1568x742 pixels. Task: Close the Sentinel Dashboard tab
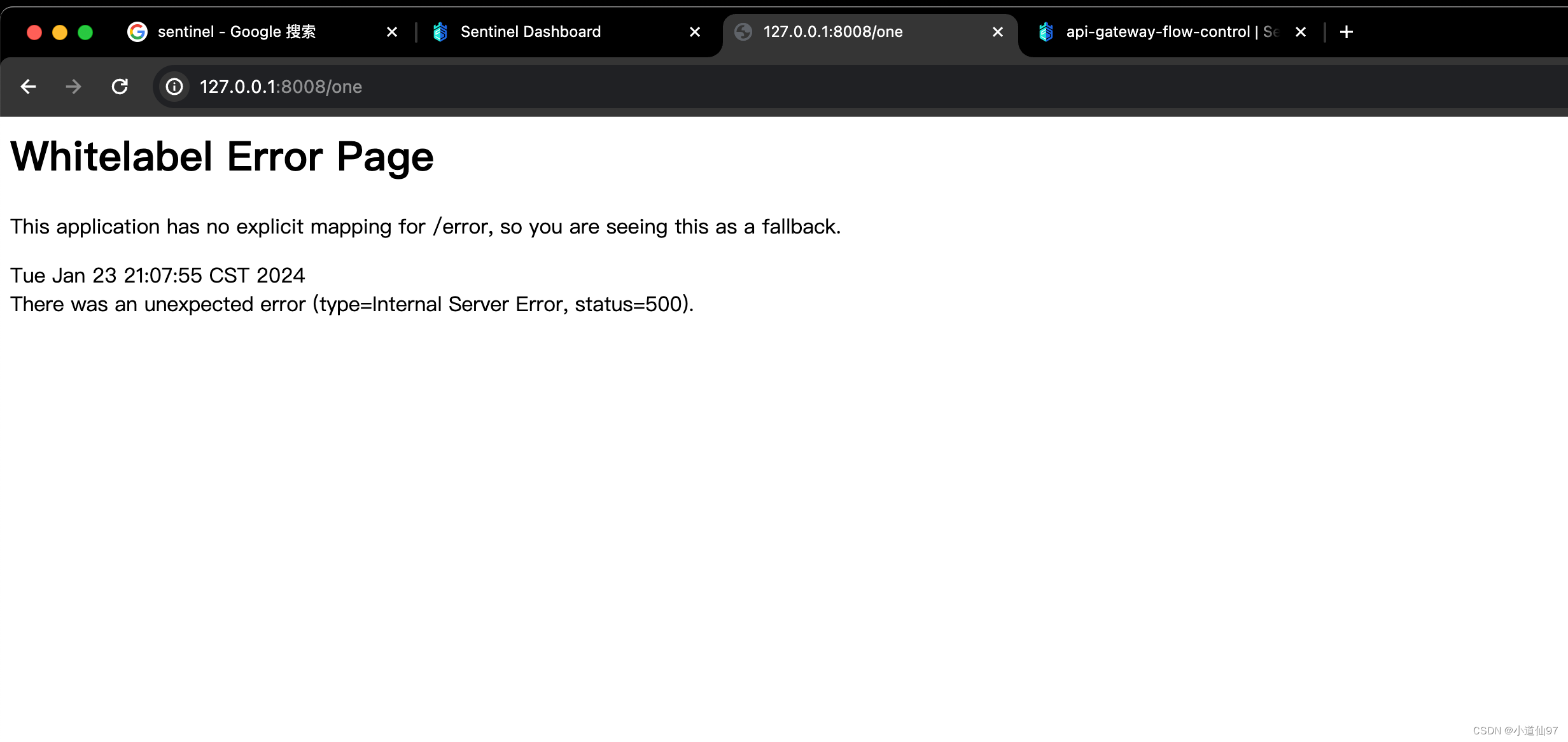pyautogui.click(x=695, y=32)
